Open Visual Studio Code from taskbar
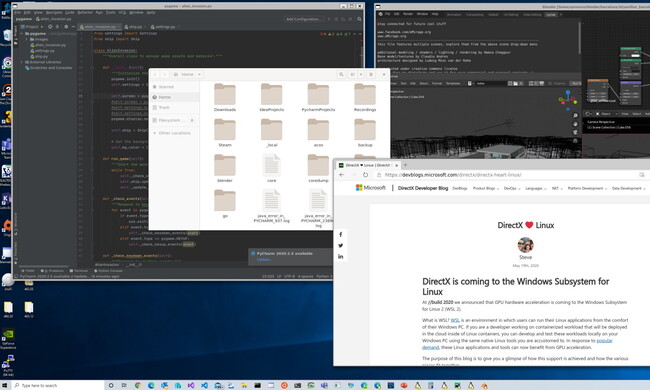The image size is (650, 390). point(204,385)
